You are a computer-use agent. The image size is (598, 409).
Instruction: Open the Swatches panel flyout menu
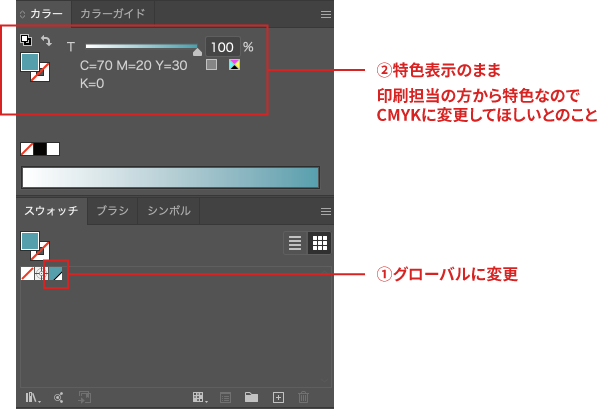tap(326, 211)
